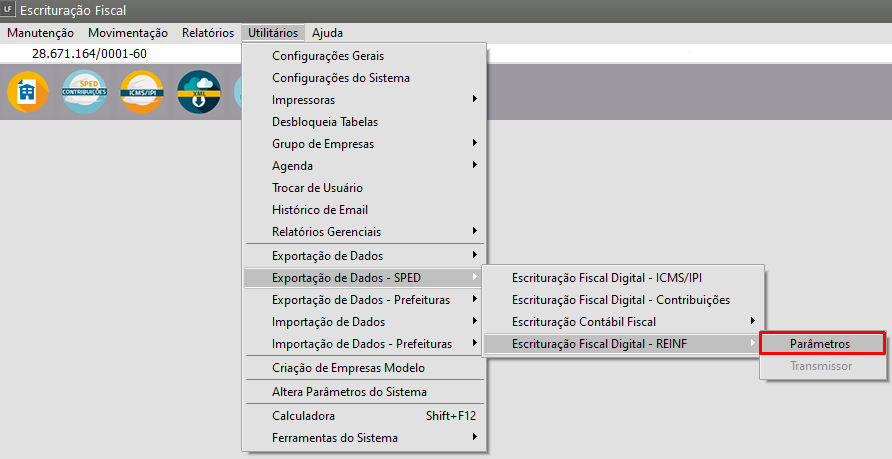Viewport: 892px width, 459px height.
Task: Select Escrituração Fiscal Digital - Contribuições
Action: point(621,299)
